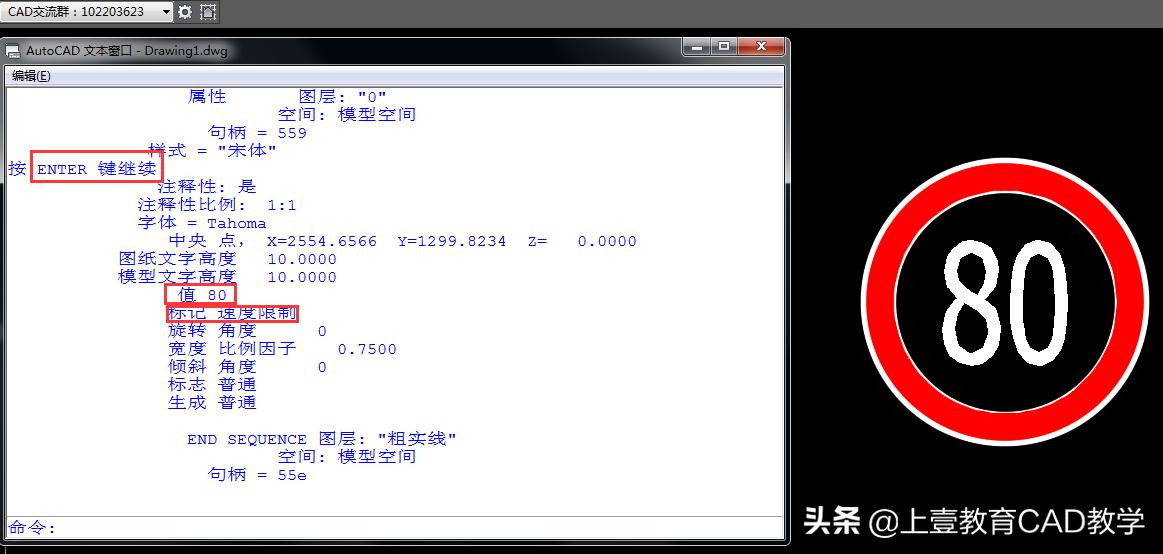
Task: Click the 模型文字高度 10.0000 line
Action: pos(228,277)
